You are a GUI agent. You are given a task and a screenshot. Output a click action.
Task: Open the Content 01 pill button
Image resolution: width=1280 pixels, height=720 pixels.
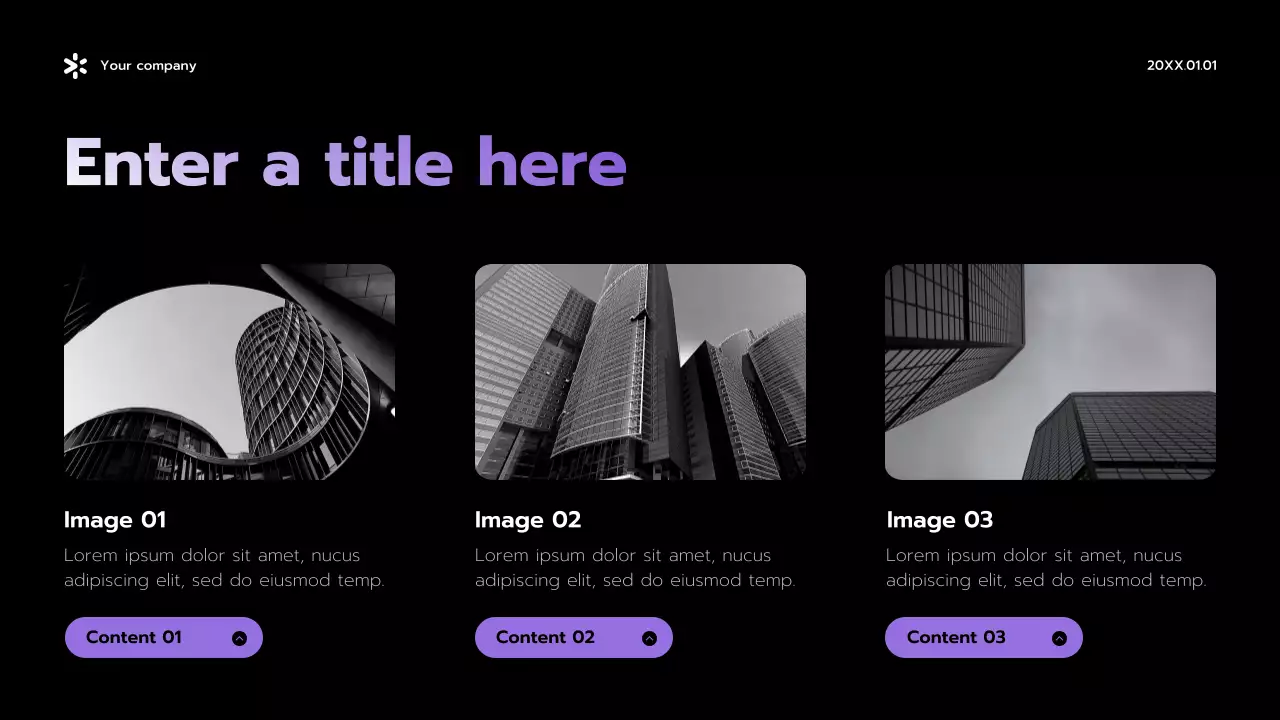click(x=164, y=637)
